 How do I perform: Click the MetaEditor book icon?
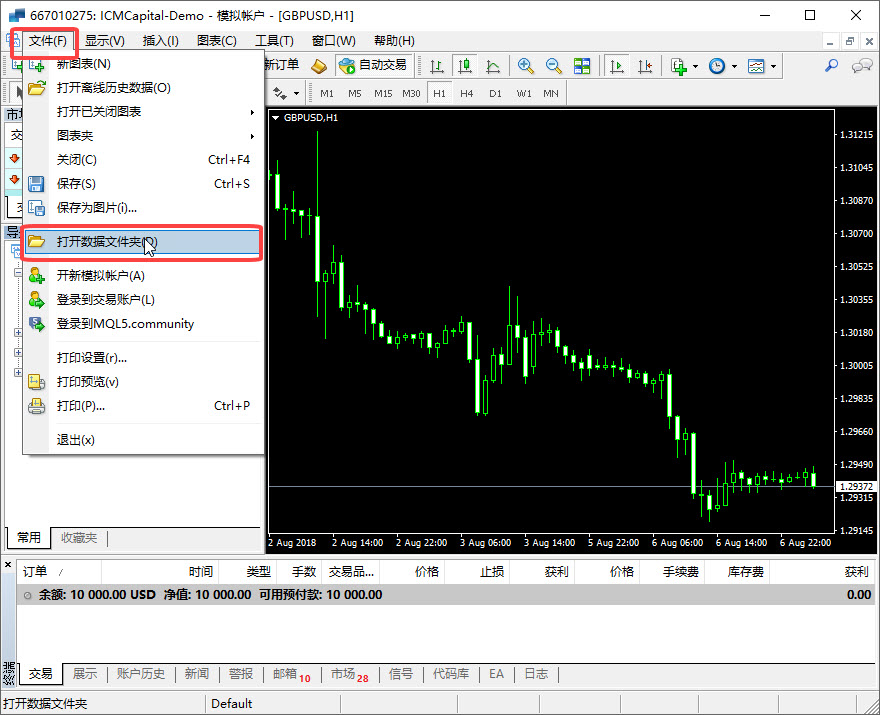[x=319, y=66]
